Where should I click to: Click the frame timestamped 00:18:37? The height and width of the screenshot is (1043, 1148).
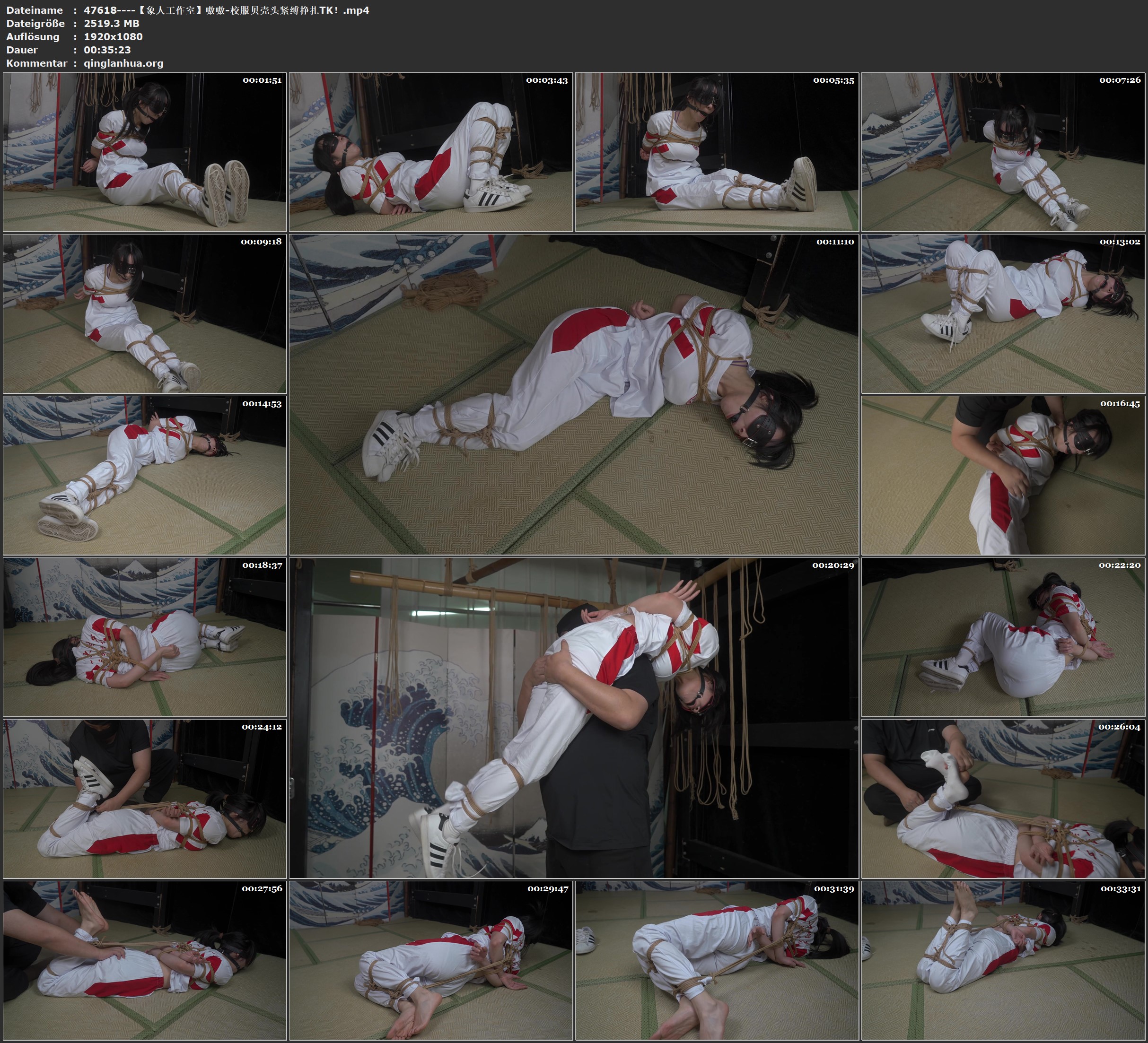pyautogui.click(x=145, y=637)
